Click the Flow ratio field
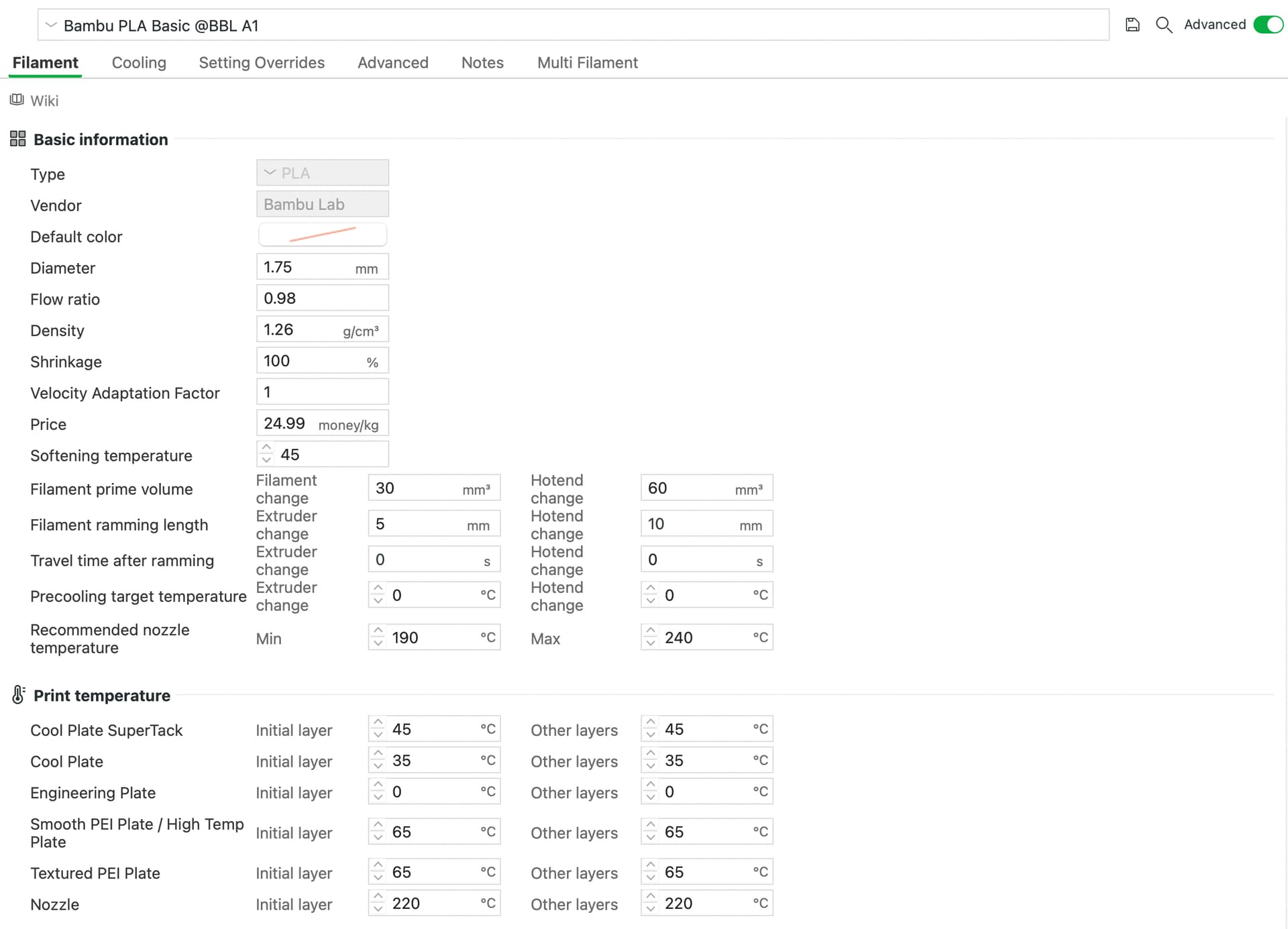The height and width of the screenshot is (929, 1288). (x=323, y=298)
